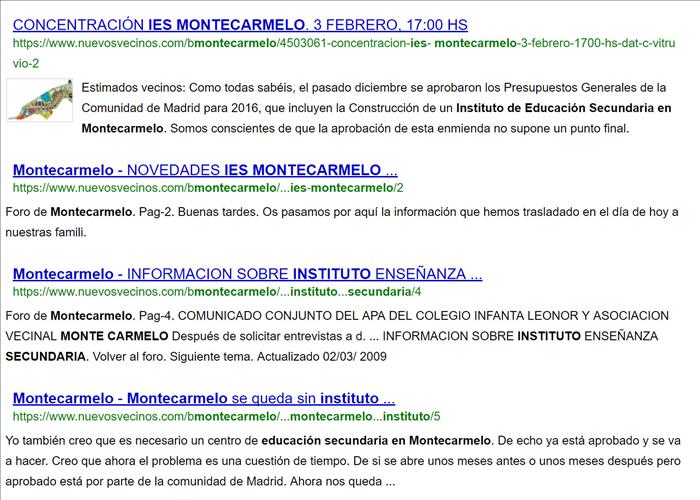Open the "NOVEDADES IES MONTECARMELO" result title
This screenshot has width=700, height=500.
click(205, 169)
